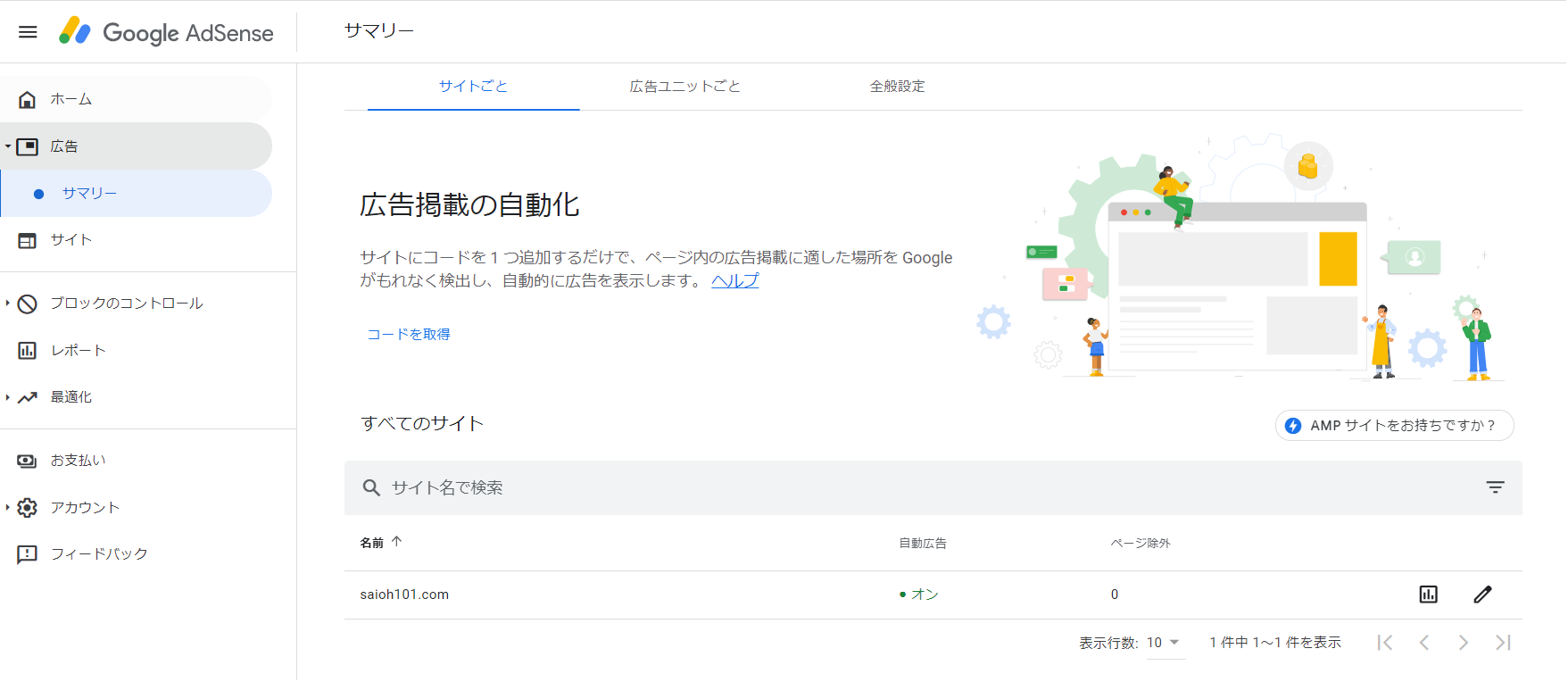Viewport: 1568px width, 682px height.
Task: Jump to first page arrow
Action: pos(1385,643)
